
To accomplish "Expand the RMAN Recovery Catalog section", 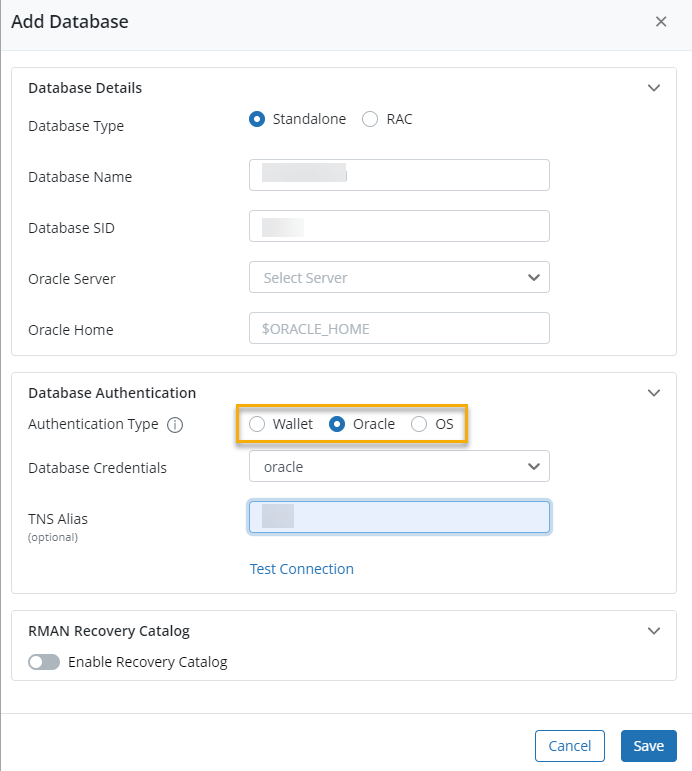I will point(654,631).
